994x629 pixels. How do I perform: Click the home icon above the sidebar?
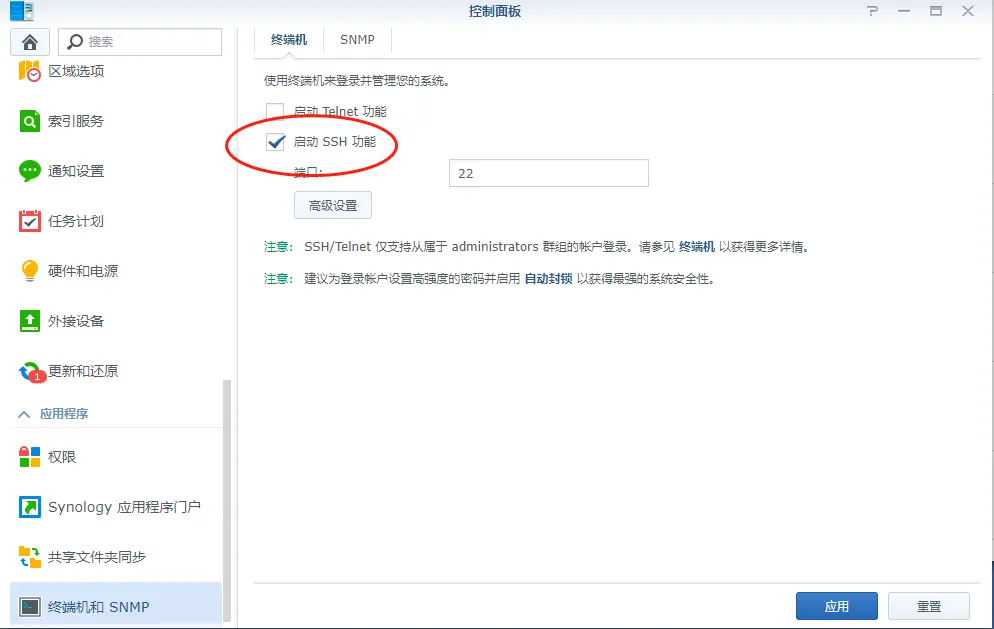point(29,41)
